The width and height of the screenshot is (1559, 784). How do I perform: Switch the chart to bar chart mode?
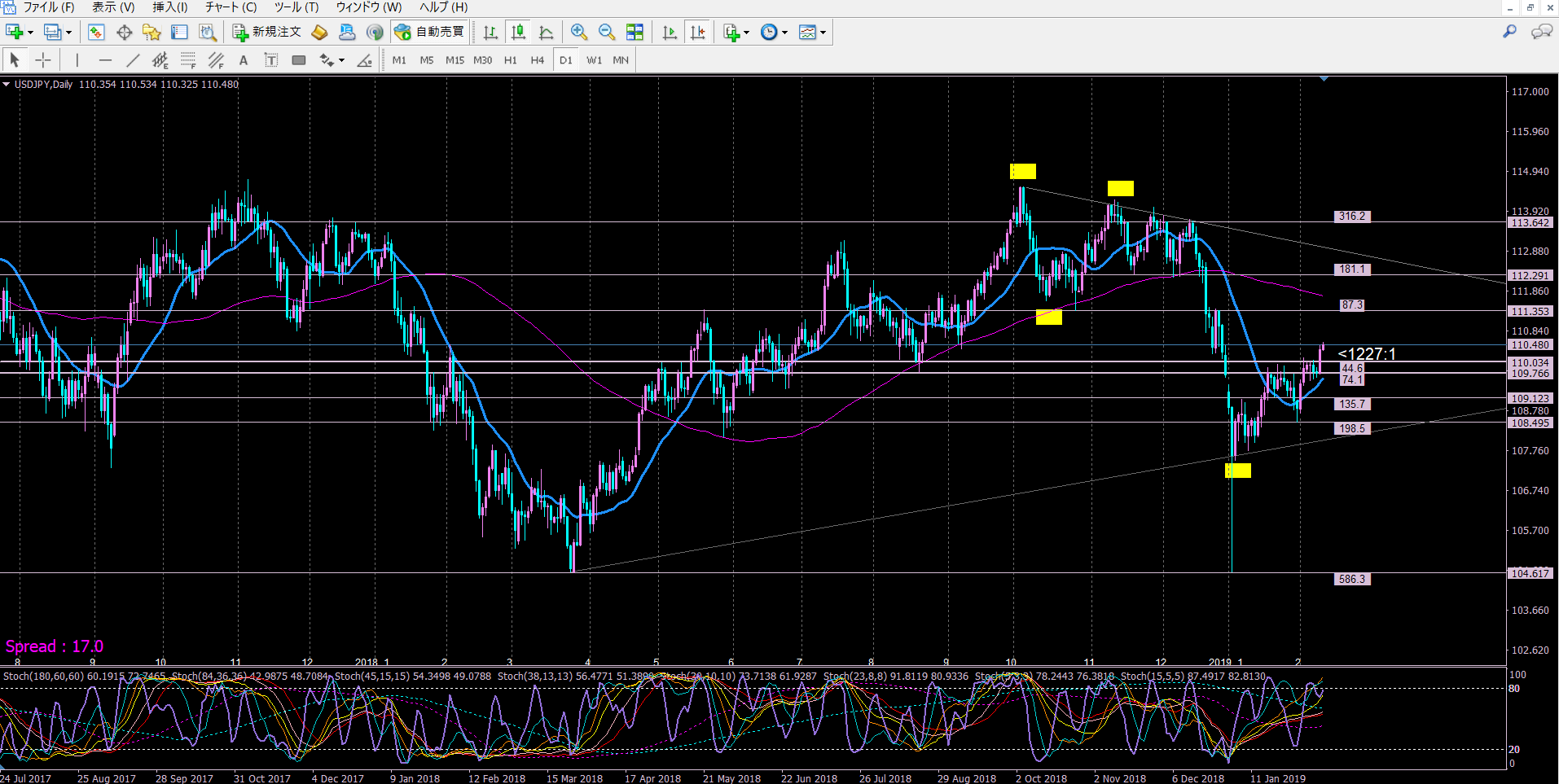(x=490, y=32)
